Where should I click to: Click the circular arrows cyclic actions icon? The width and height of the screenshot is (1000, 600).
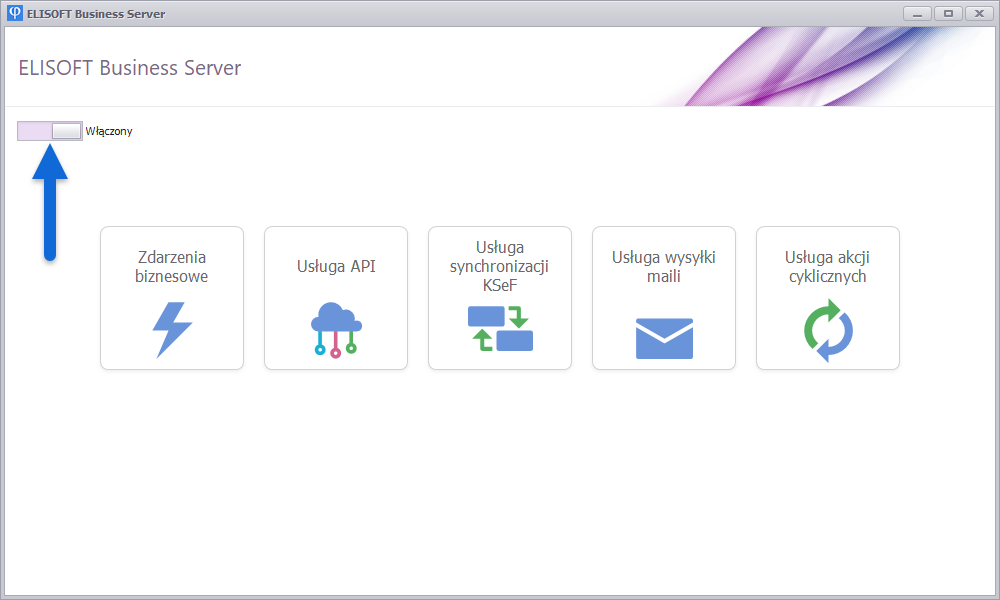pyautogui.click(x=828, y=333)
